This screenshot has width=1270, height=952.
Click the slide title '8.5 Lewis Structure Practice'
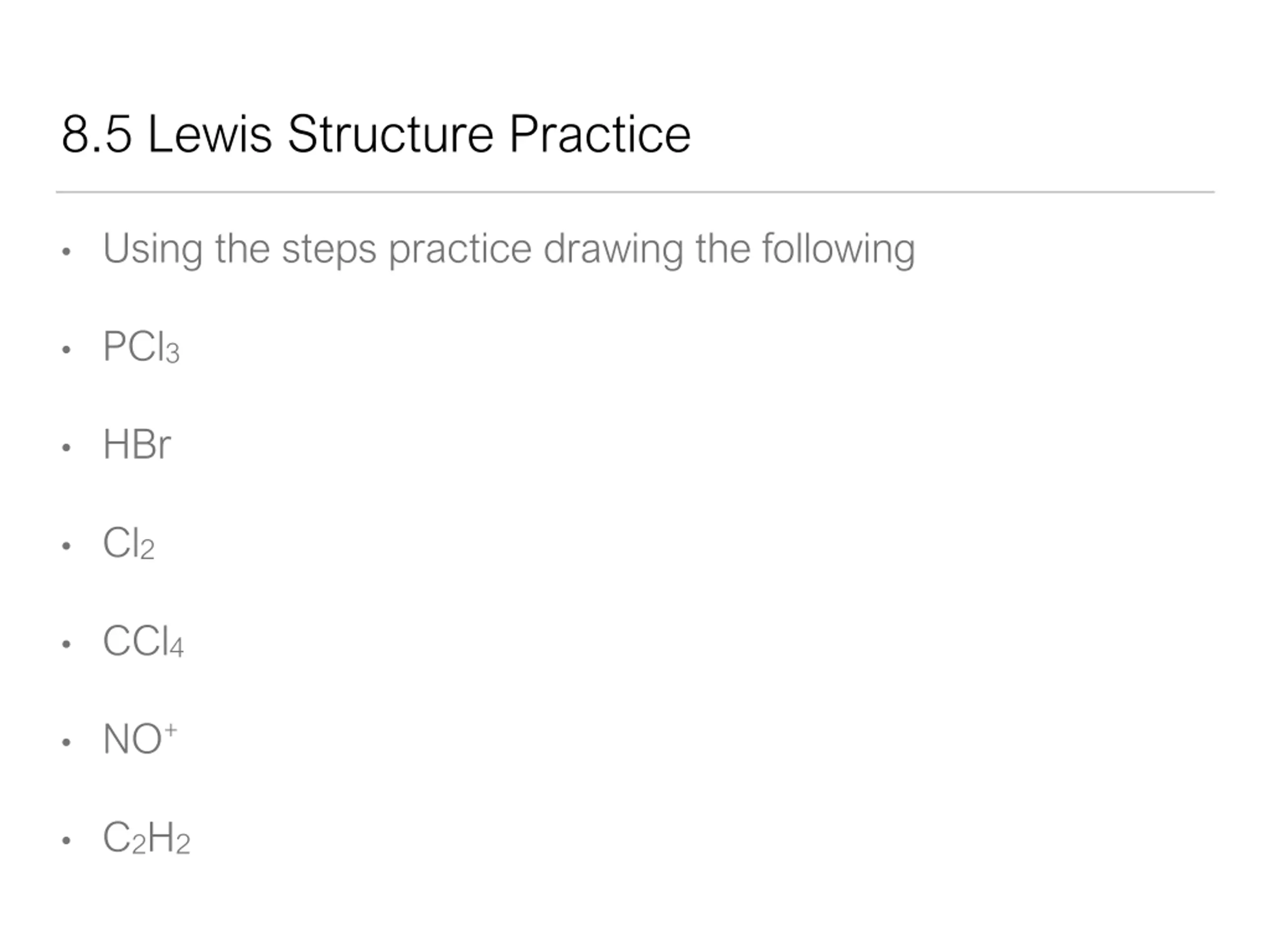pyautogui.click(x=376, y=134)
